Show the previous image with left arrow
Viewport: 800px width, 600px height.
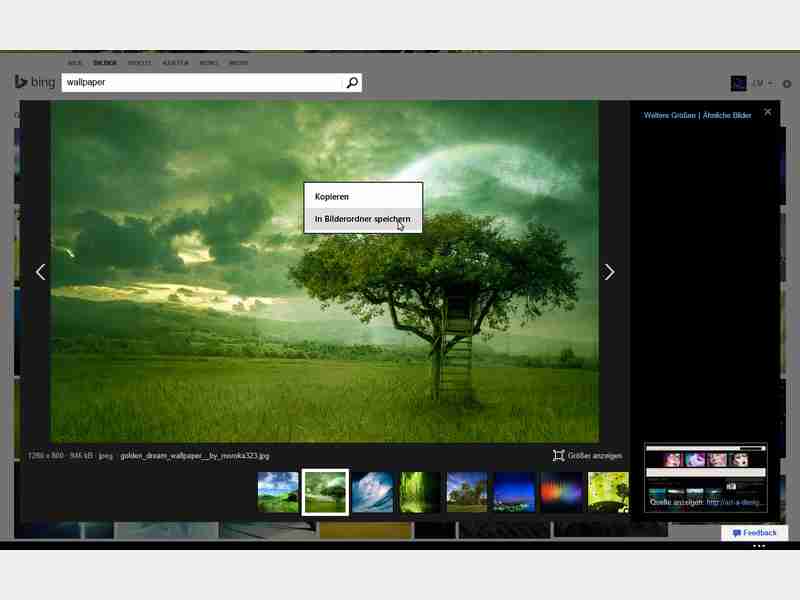(41, 272)
